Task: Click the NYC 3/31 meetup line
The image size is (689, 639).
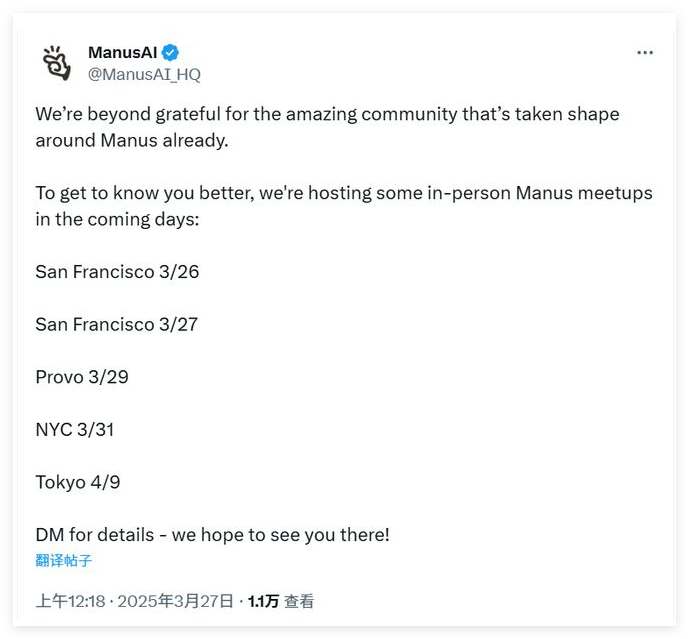Action: pos(75,429)
